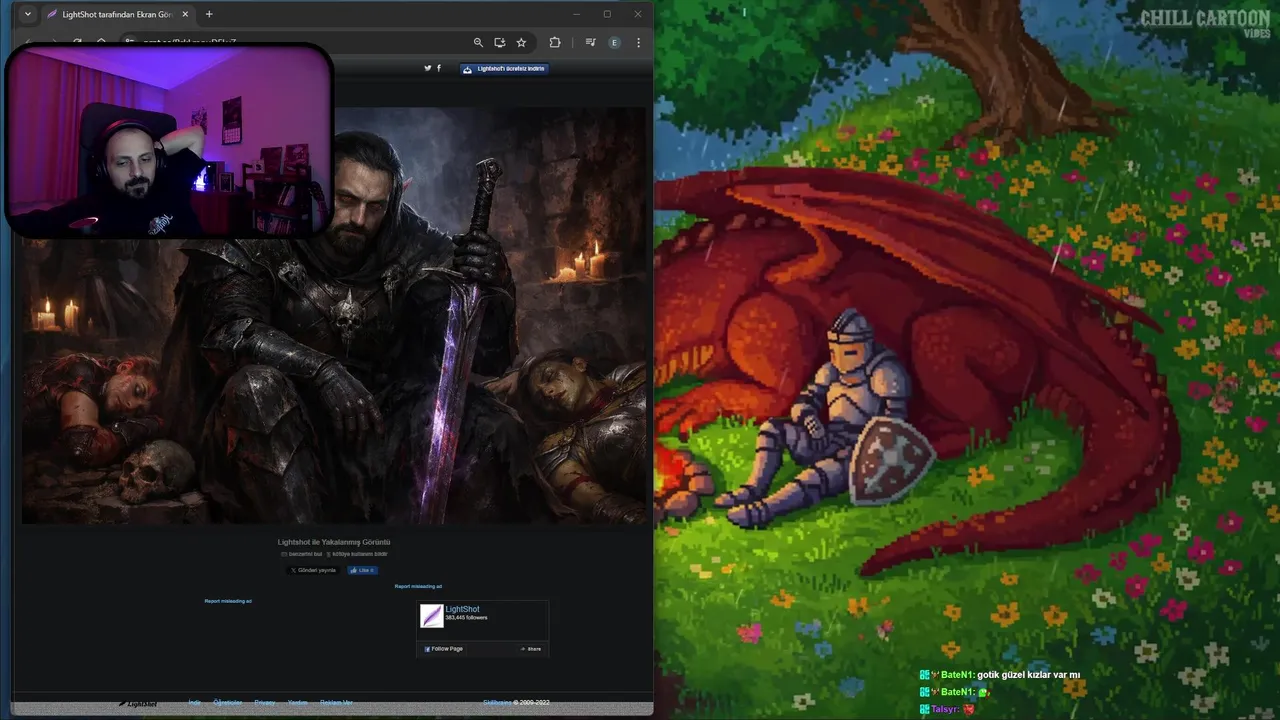Open the Privacy footer link
This screenshot has height=720, width=1280.
tap(264, 702)
